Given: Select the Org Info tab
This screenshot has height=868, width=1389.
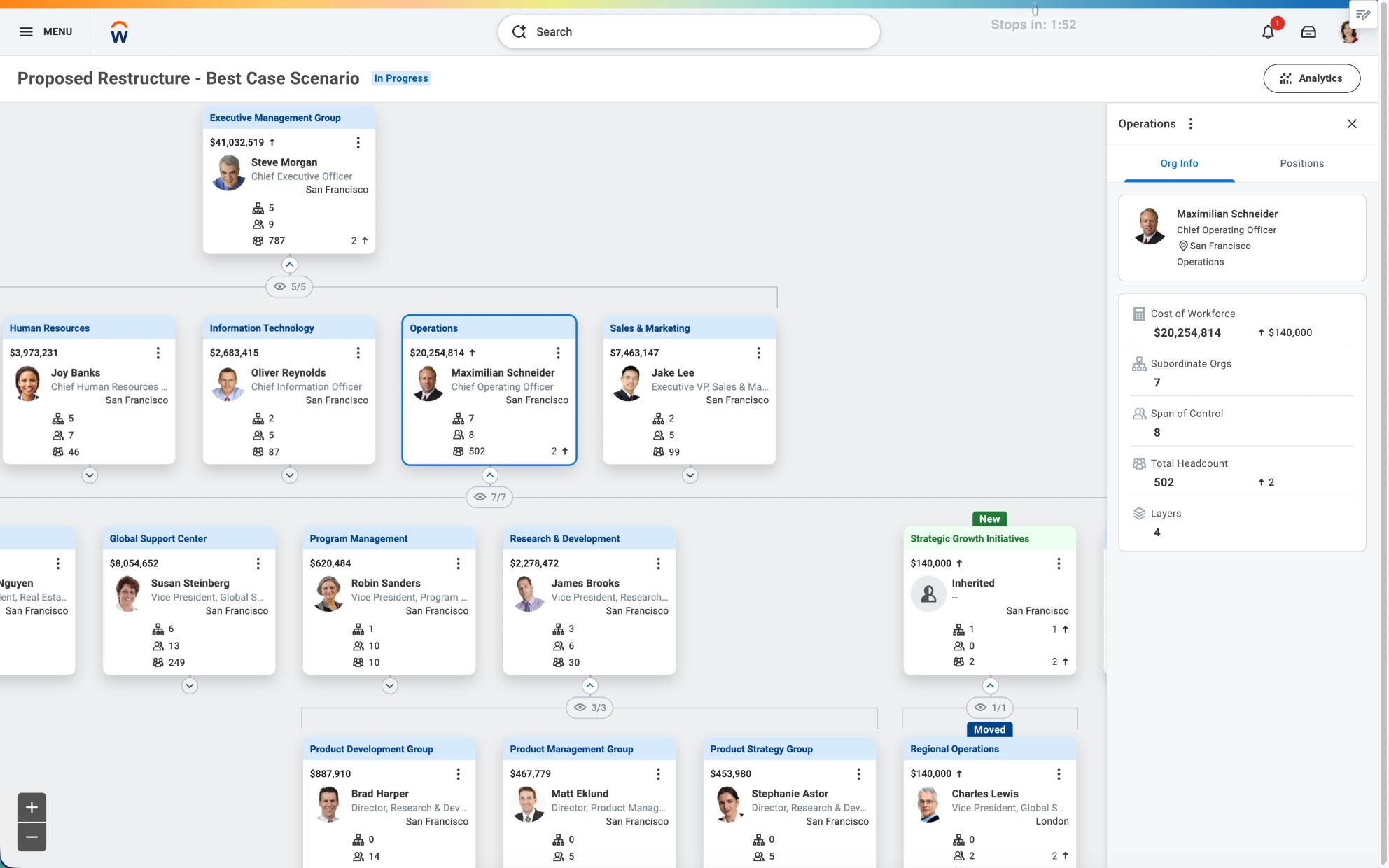Looking at the screenshot, I should [x=1180, y=163].
